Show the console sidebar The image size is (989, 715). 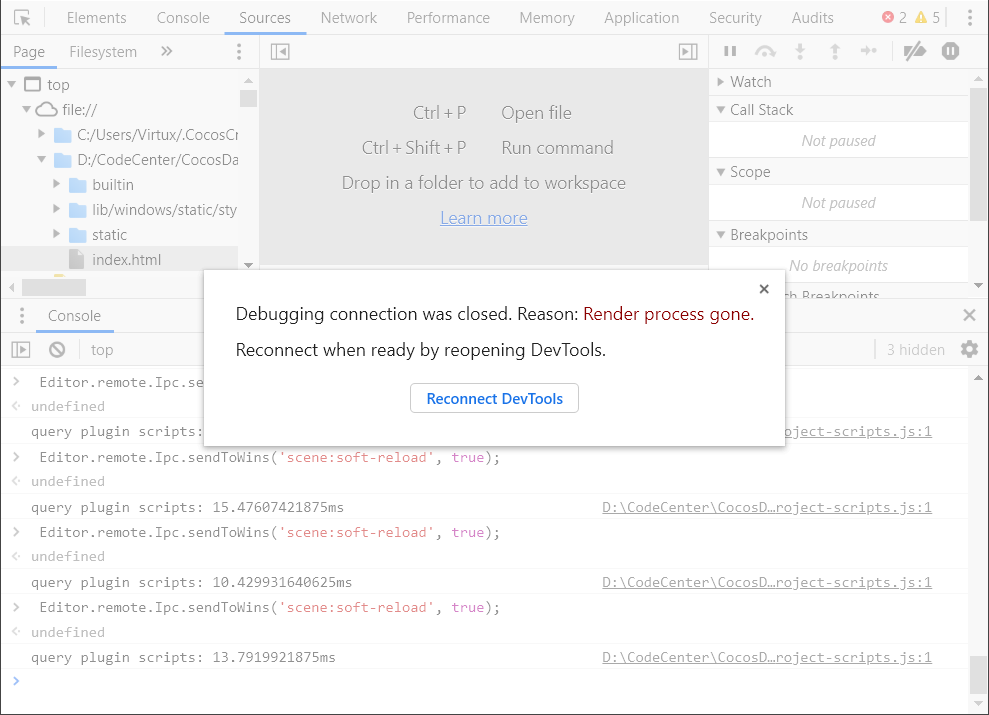(x=21, y=349)
